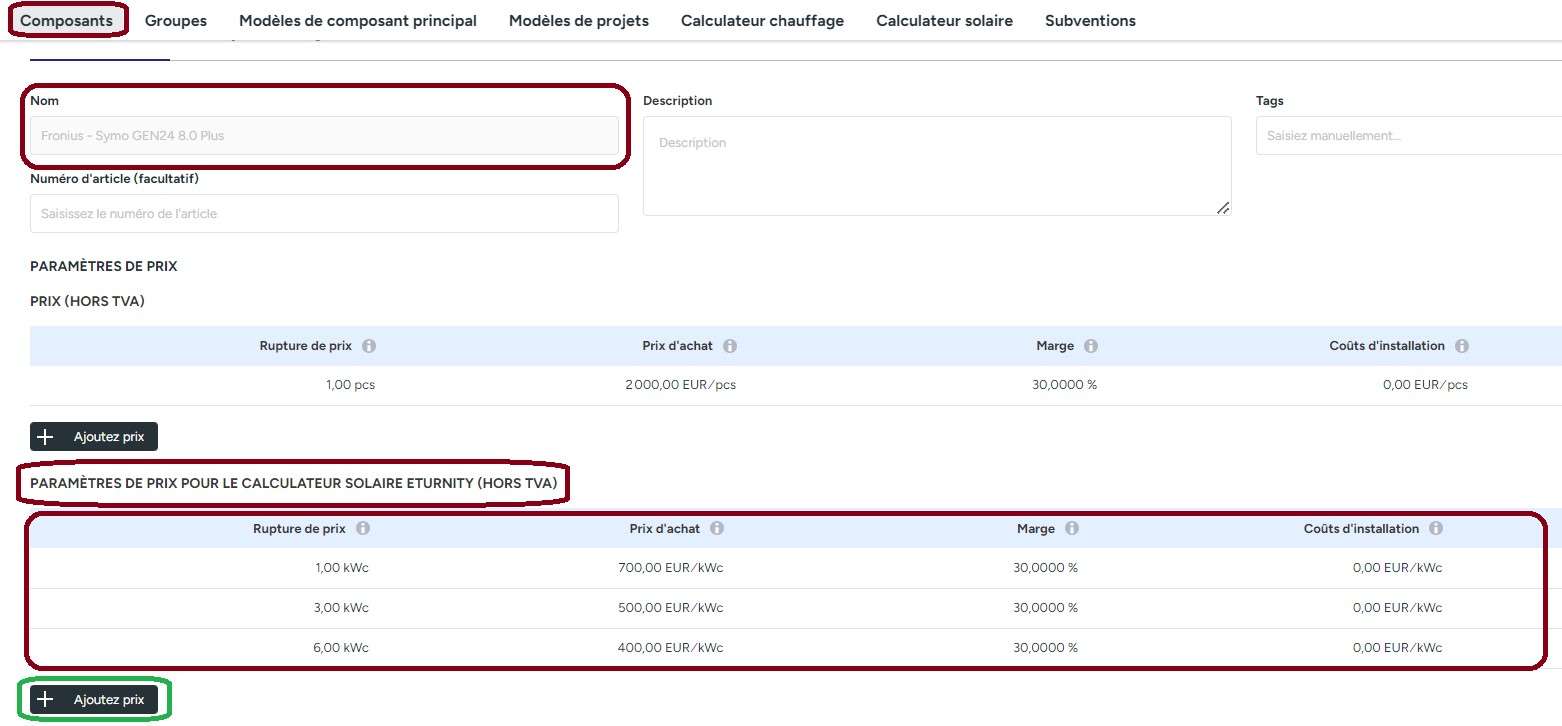
Task: Click info icon beside Coûts d'installation in PRIX (HORS TVA) table
Action: [1462, 346]
